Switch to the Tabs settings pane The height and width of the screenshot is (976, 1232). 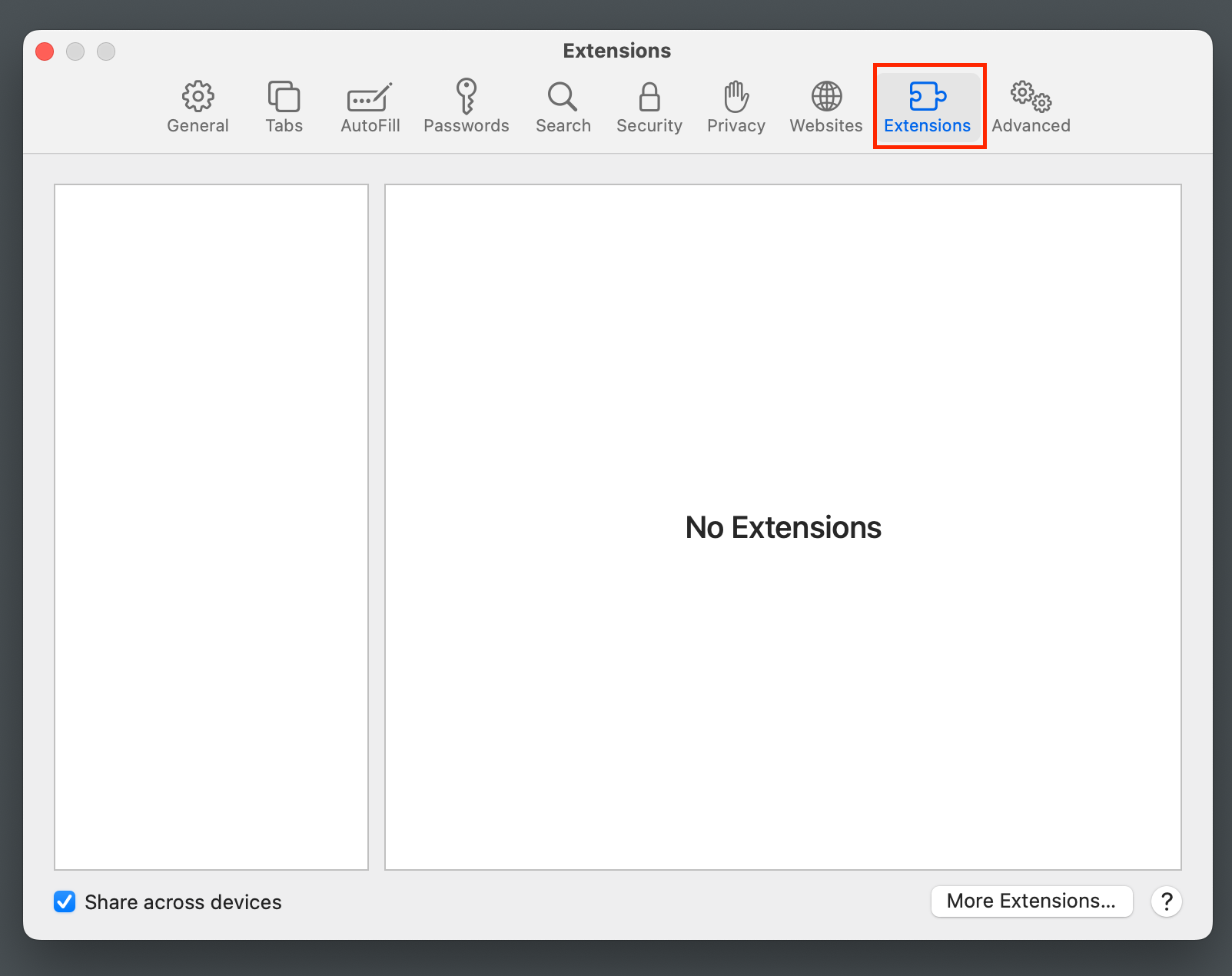(x=284, y=107)
